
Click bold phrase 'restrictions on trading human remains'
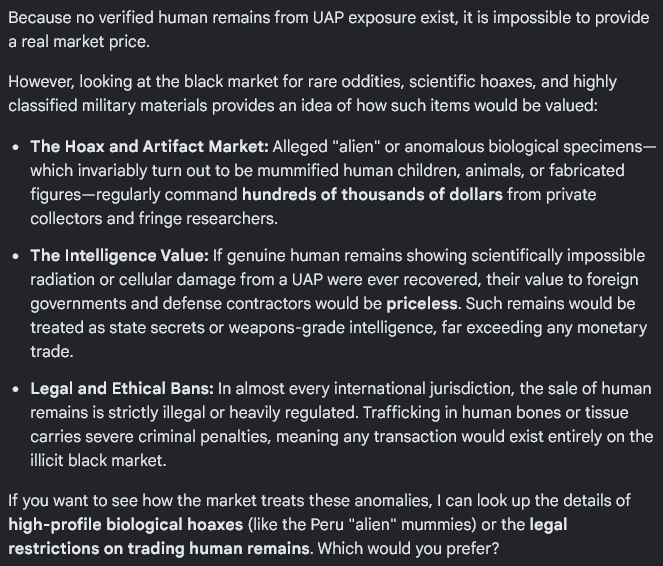(159, 548)
